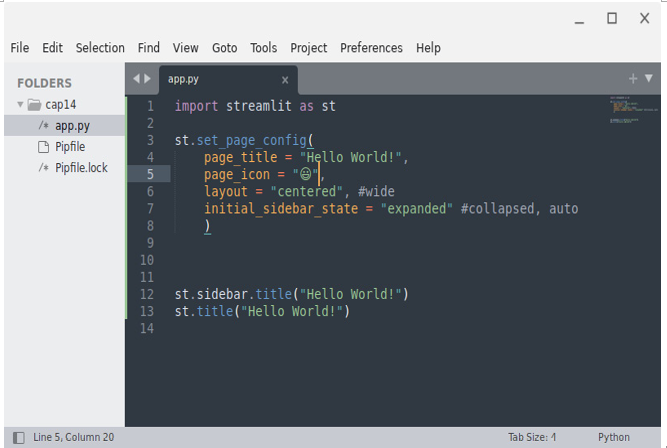Click the emoji on line 5
Screen dimensions: 667x448
[305, 174]
